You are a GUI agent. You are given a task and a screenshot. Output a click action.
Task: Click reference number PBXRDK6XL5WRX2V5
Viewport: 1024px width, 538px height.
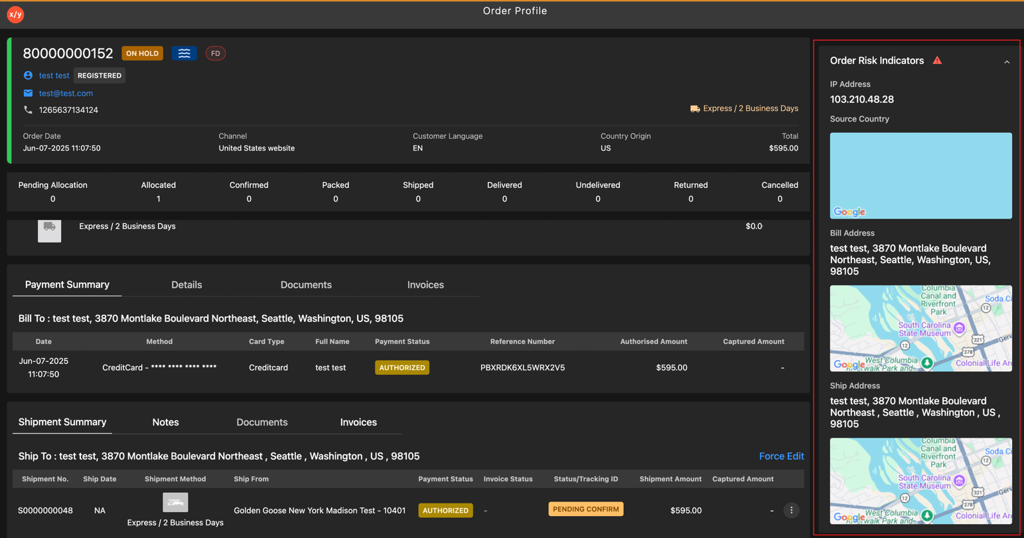pos(522,368)
